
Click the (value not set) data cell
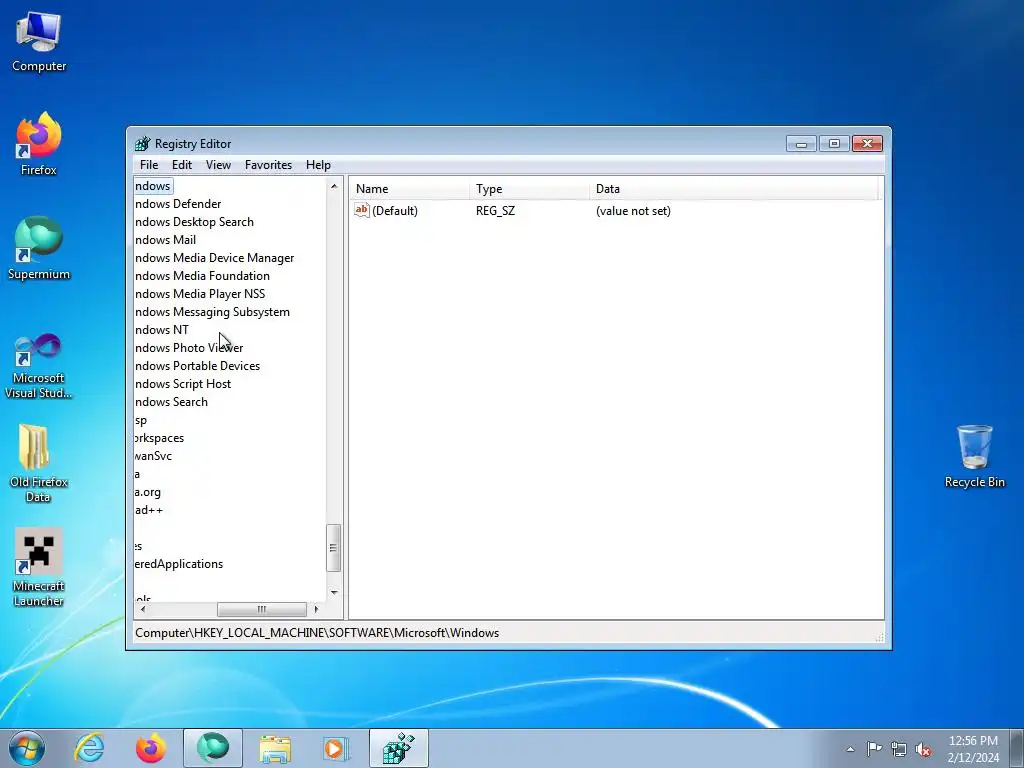[633, 210]
